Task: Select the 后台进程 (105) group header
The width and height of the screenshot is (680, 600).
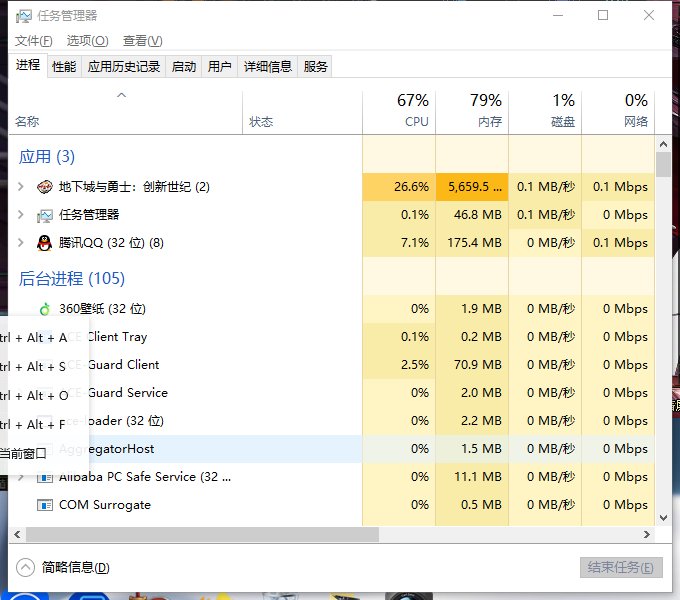Action: tap(72, 278)
